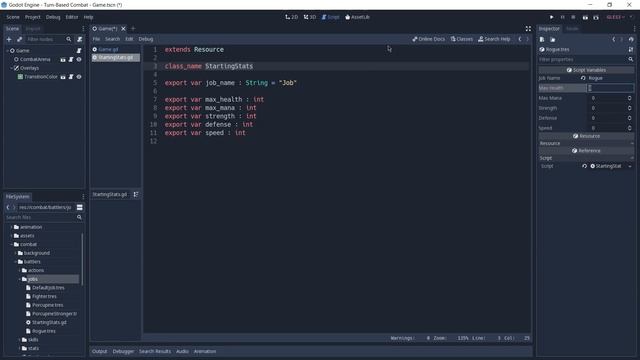This screenshot has height=360, width=640.
Task: Toggle distraction-free fullscreen mode icon
Action: [x=528, y=29]
